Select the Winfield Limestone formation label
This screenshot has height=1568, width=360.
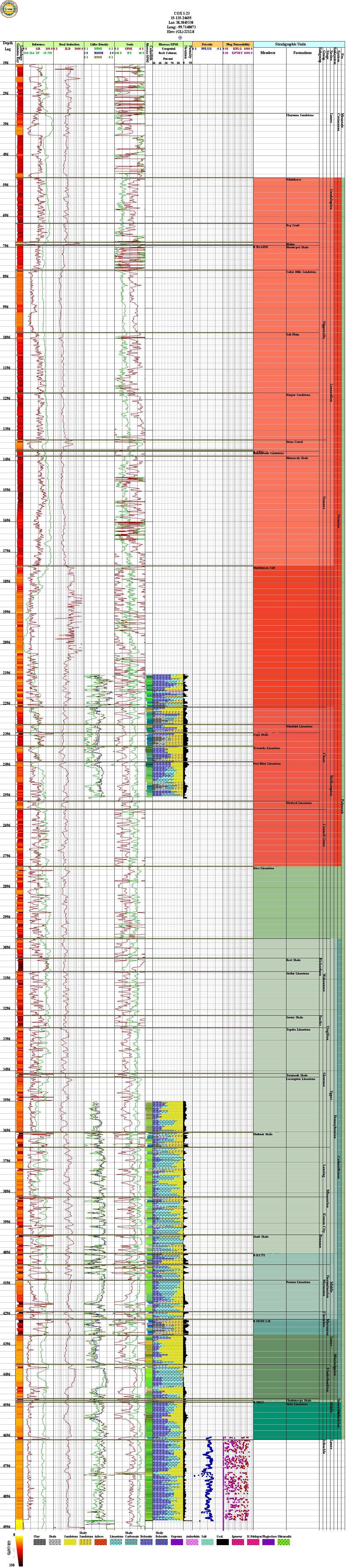click(x=300, y=726)
